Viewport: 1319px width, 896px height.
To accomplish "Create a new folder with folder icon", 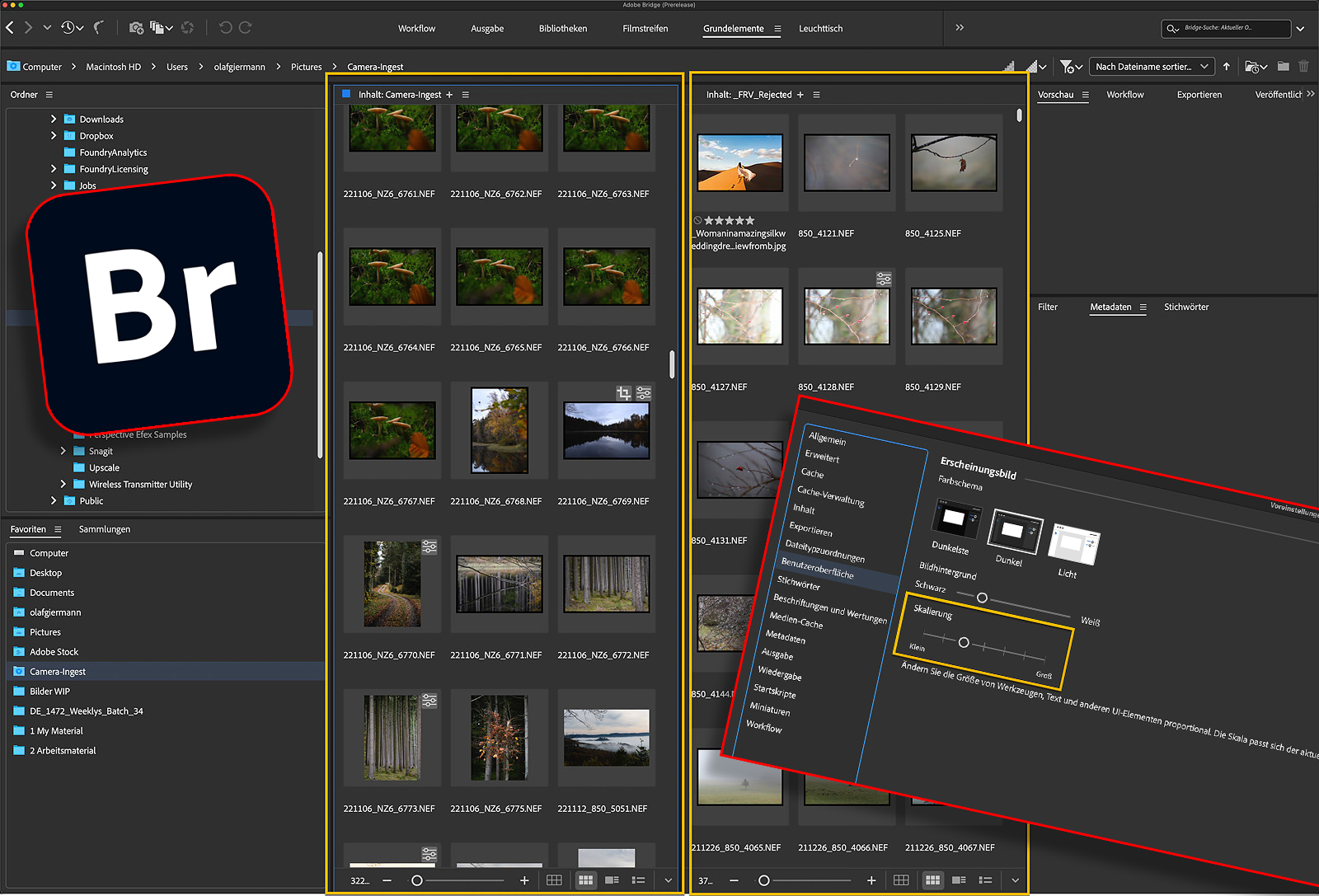I will point(1283,67).
